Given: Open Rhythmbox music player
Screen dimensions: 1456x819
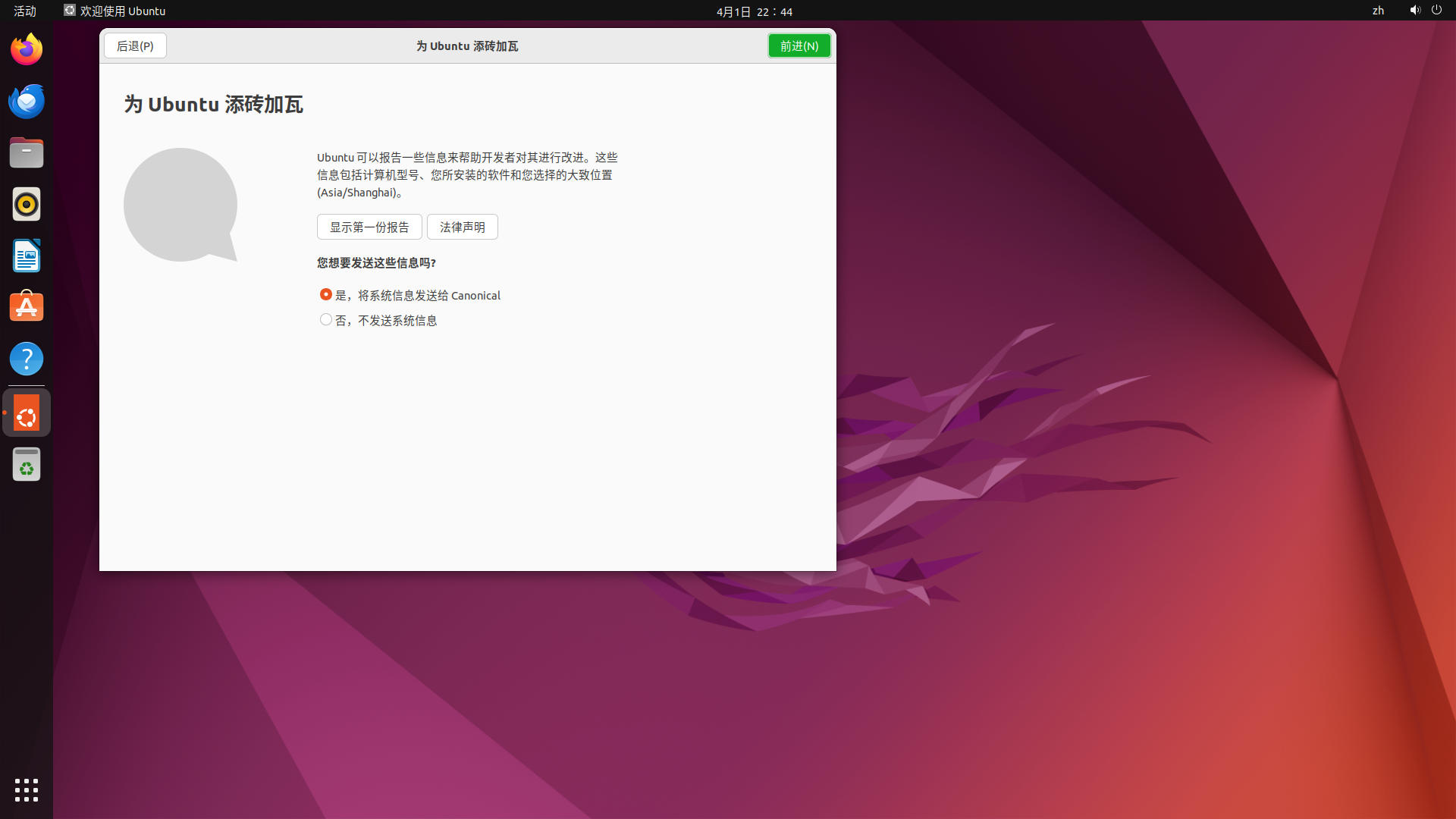Looking at the screenshot, I should click(x=27, y=205).
